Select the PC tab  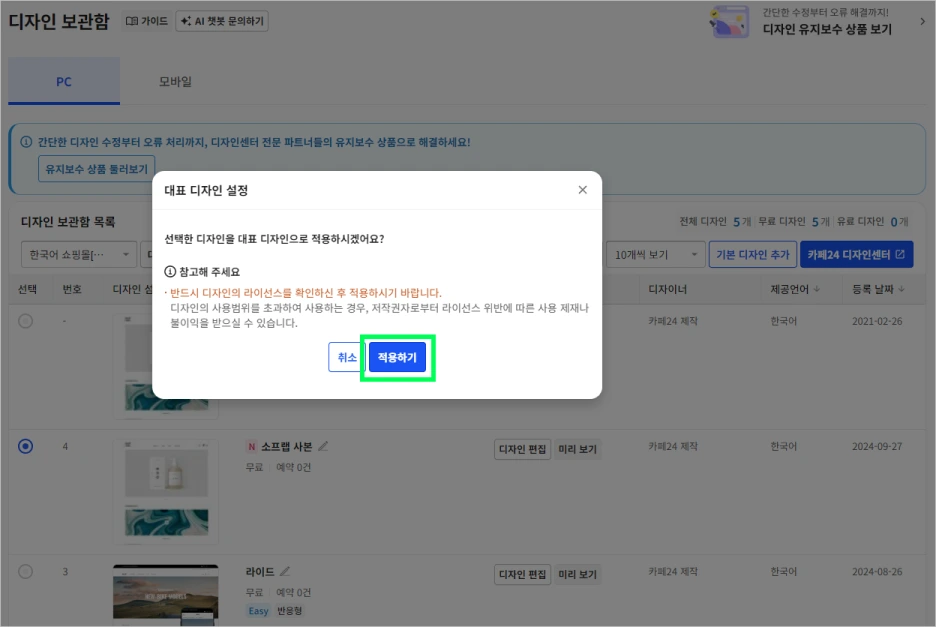pyautogui.click(x=63, y=82)
